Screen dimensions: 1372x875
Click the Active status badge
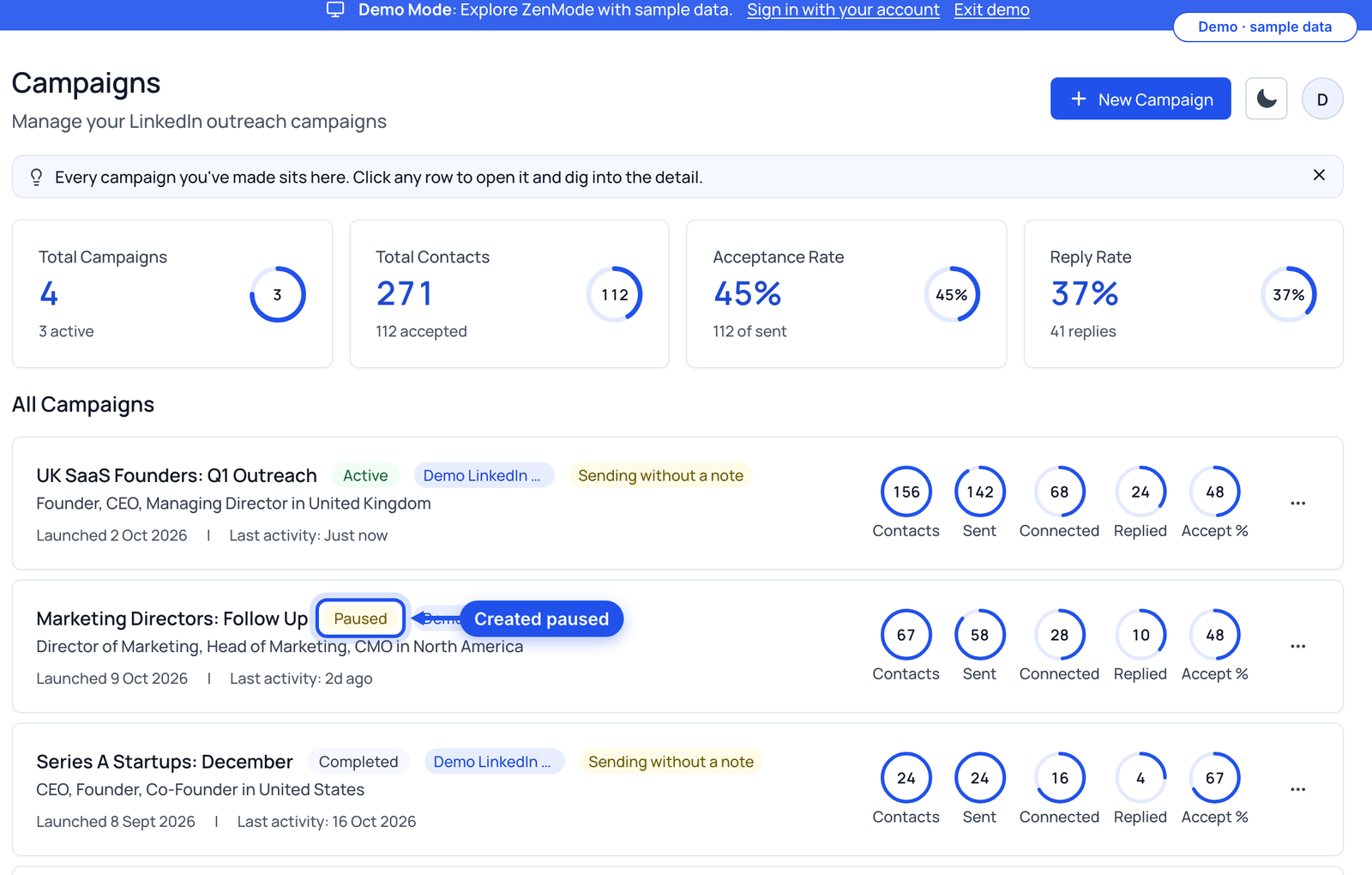tap(365, 475)
